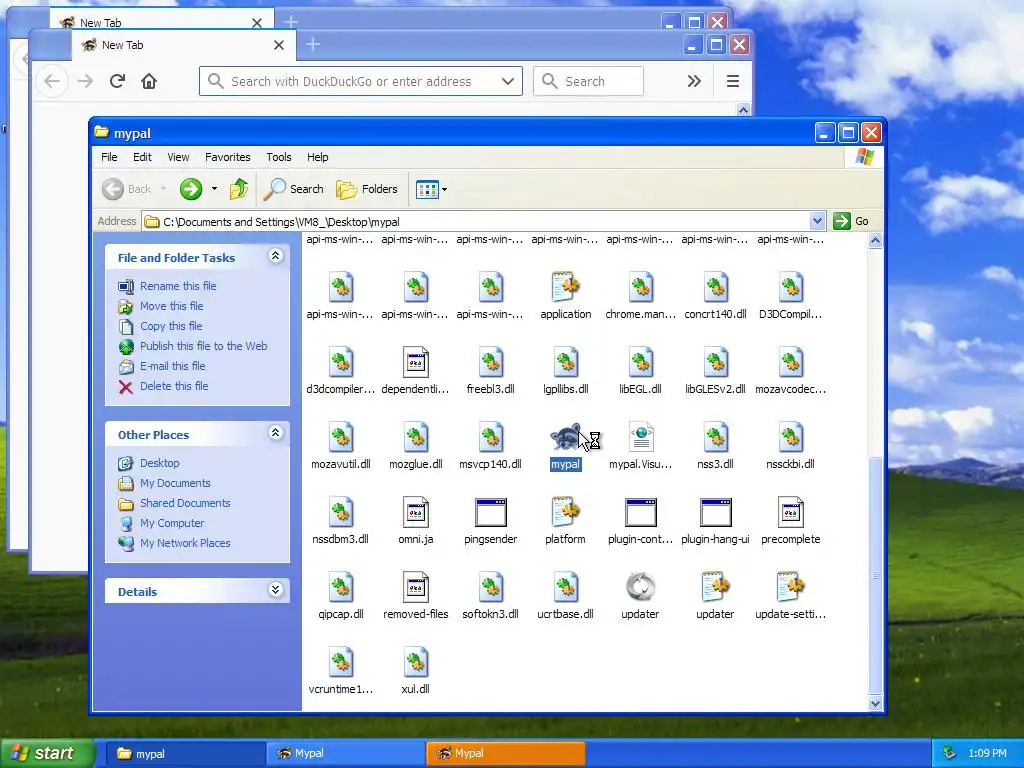Click the Go button beside address bar

click(852, 221)
